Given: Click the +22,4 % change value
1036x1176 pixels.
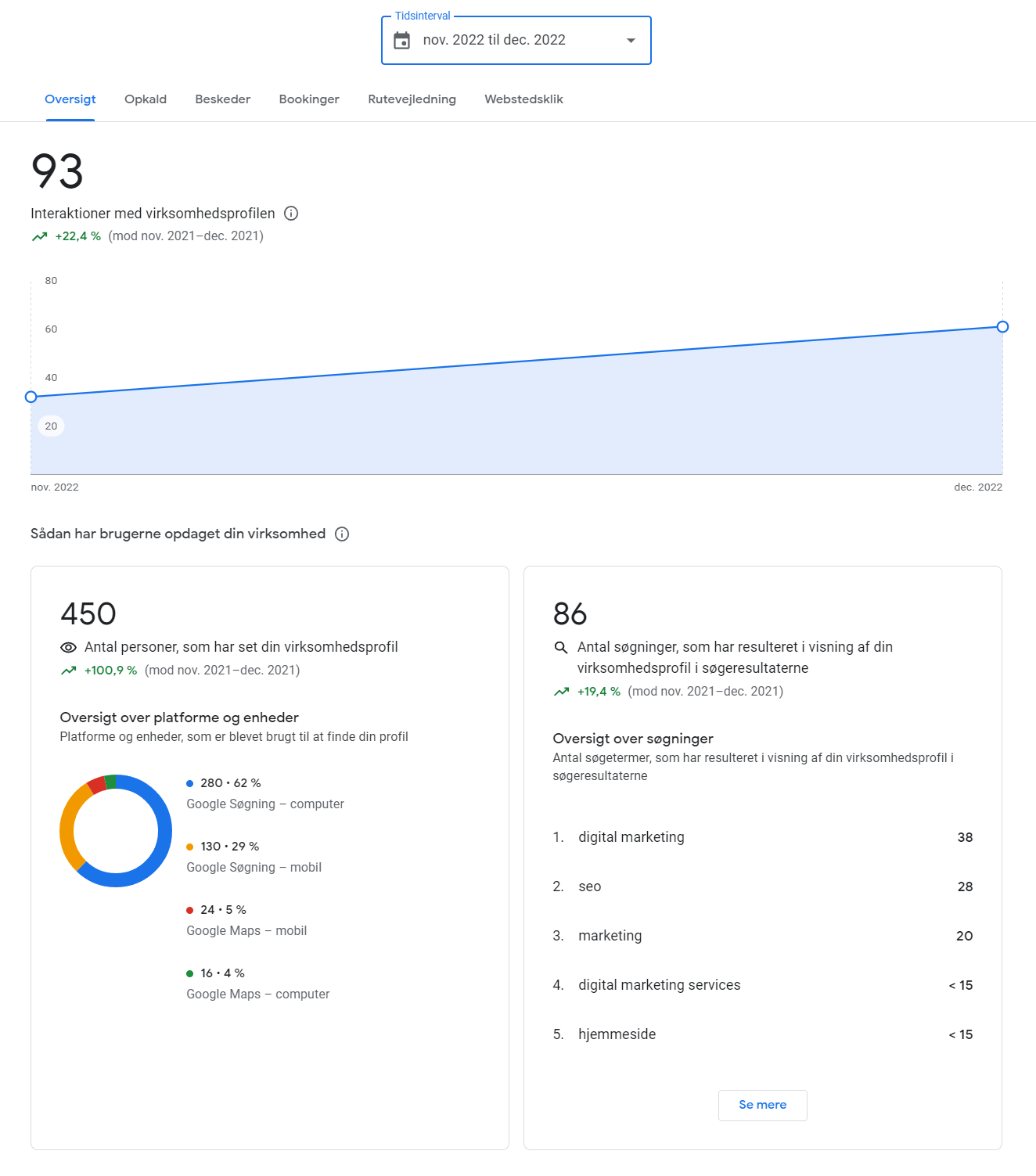Looking at the screenshot, I should coord(78,236).
